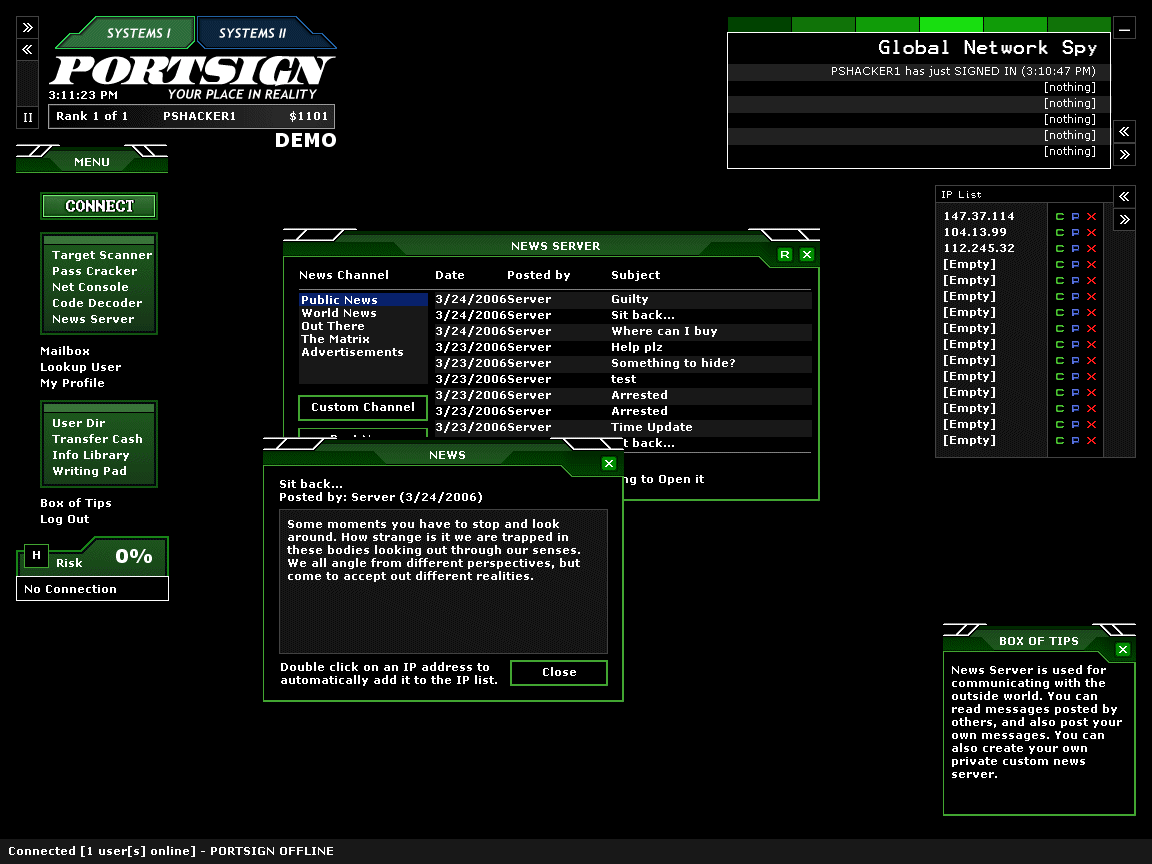Open the Mailbox link
Viewport: 1152px width, 864px height.
(x=65, y=351)
